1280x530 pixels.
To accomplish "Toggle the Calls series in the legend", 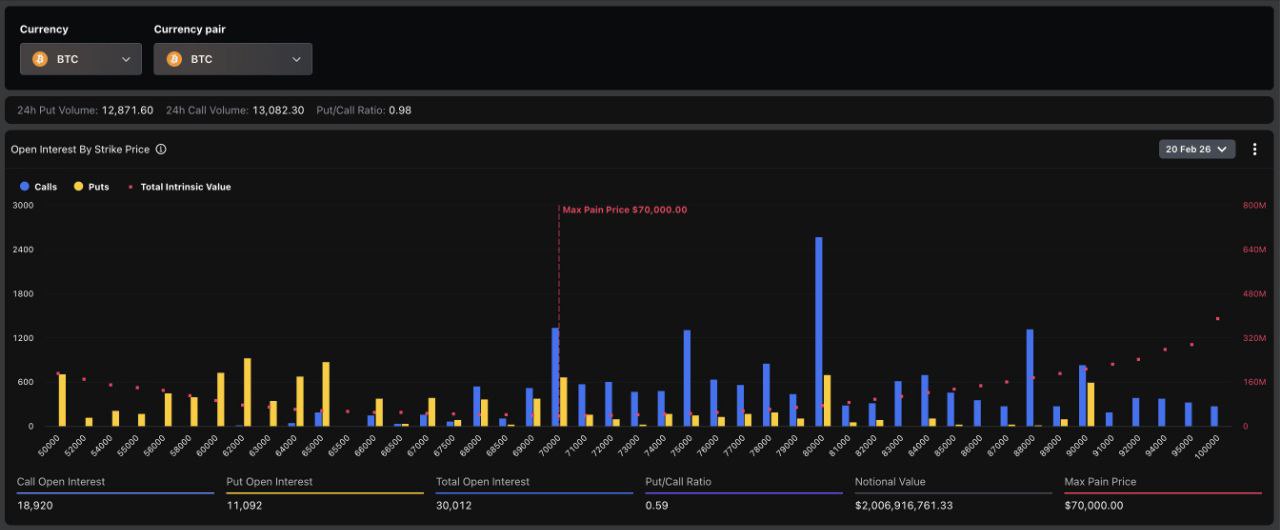I will point(39,187).
